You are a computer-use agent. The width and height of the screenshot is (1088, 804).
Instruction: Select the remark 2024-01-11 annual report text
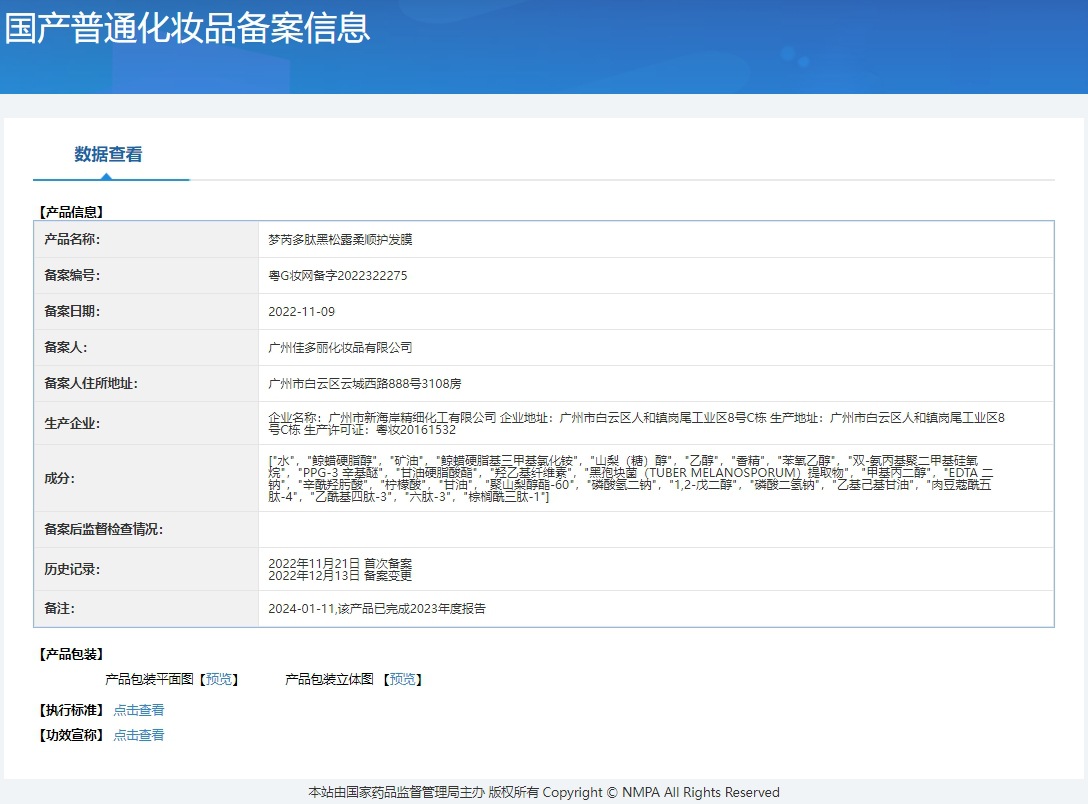click(x=377, y=608)
